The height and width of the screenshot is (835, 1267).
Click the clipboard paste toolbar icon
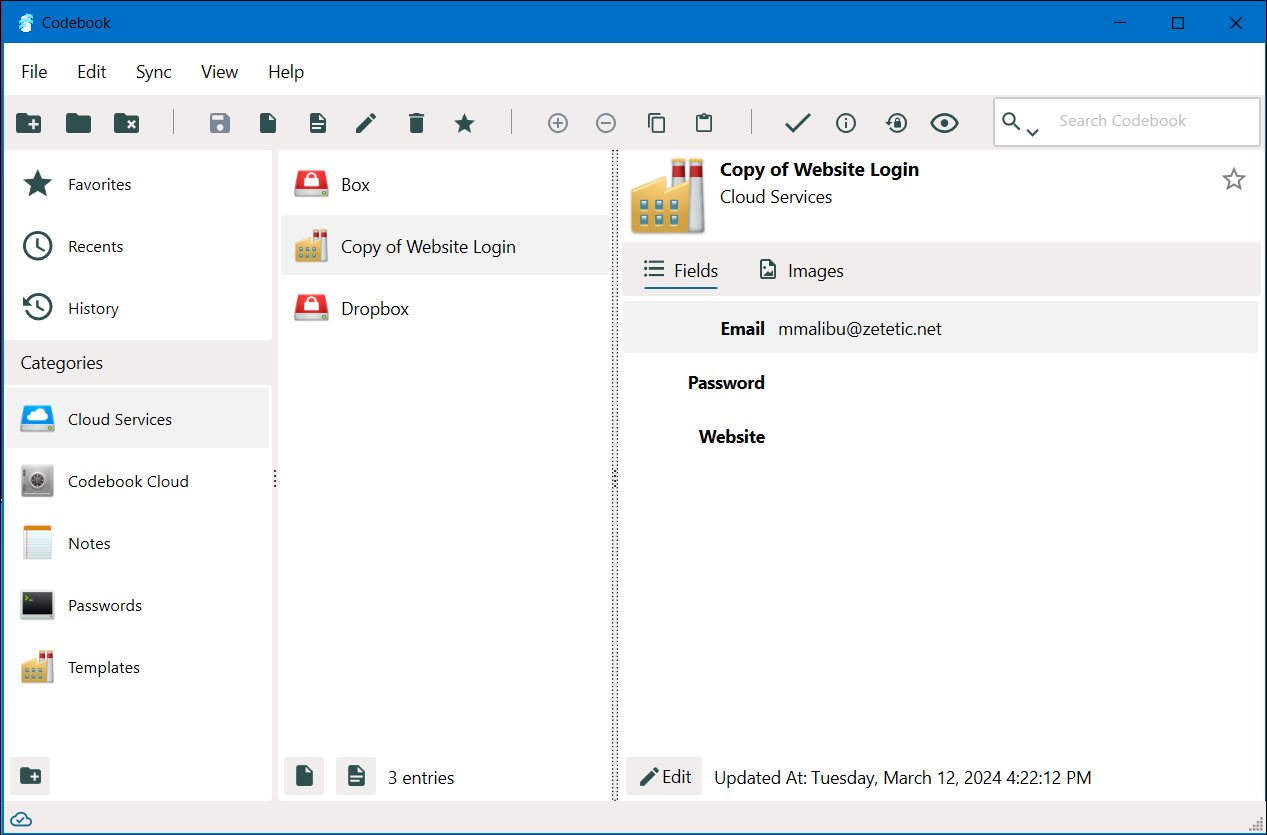coord(704,123)
